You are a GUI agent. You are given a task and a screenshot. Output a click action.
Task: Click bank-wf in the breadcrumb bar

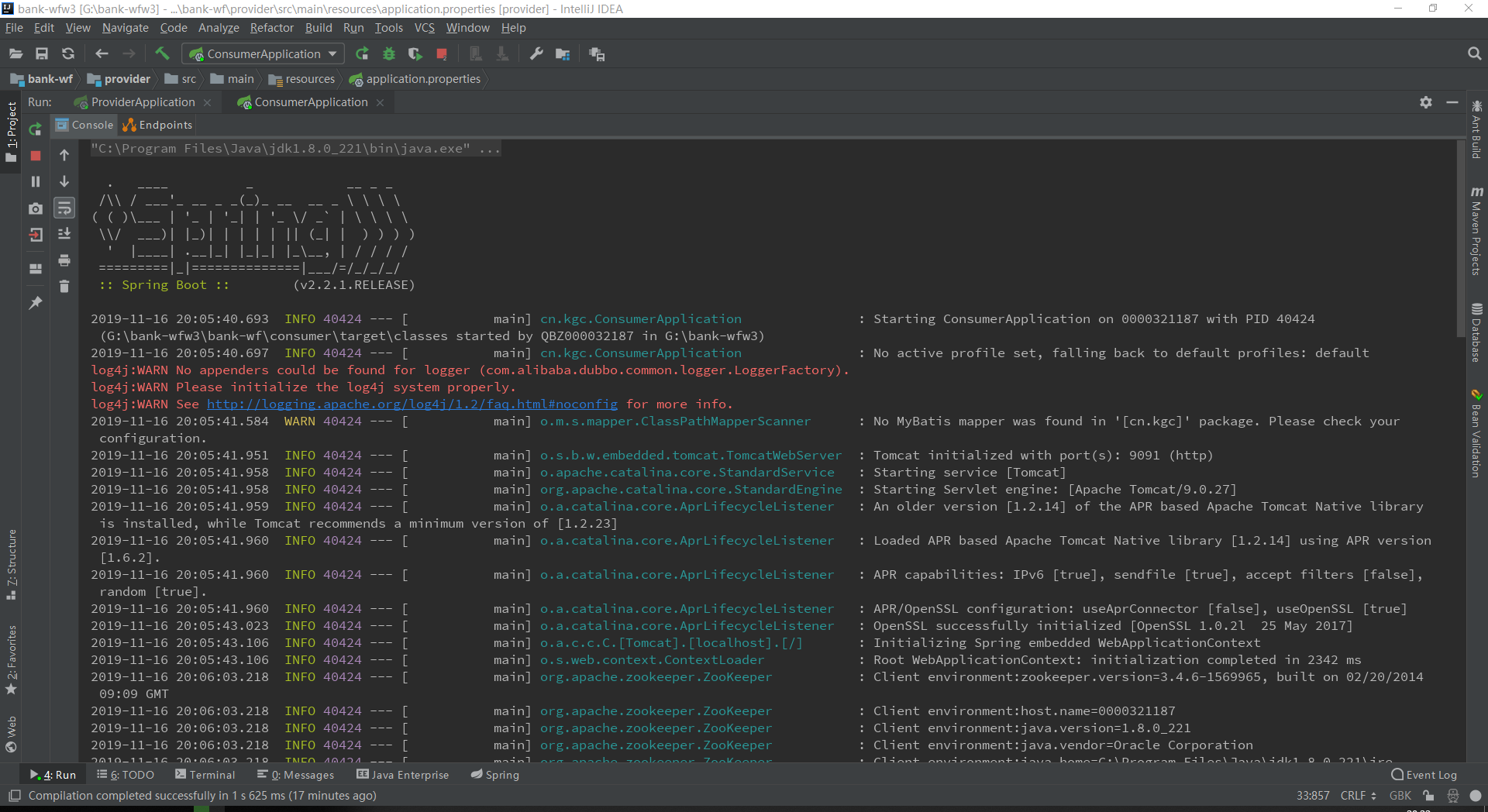coord(42,79)
